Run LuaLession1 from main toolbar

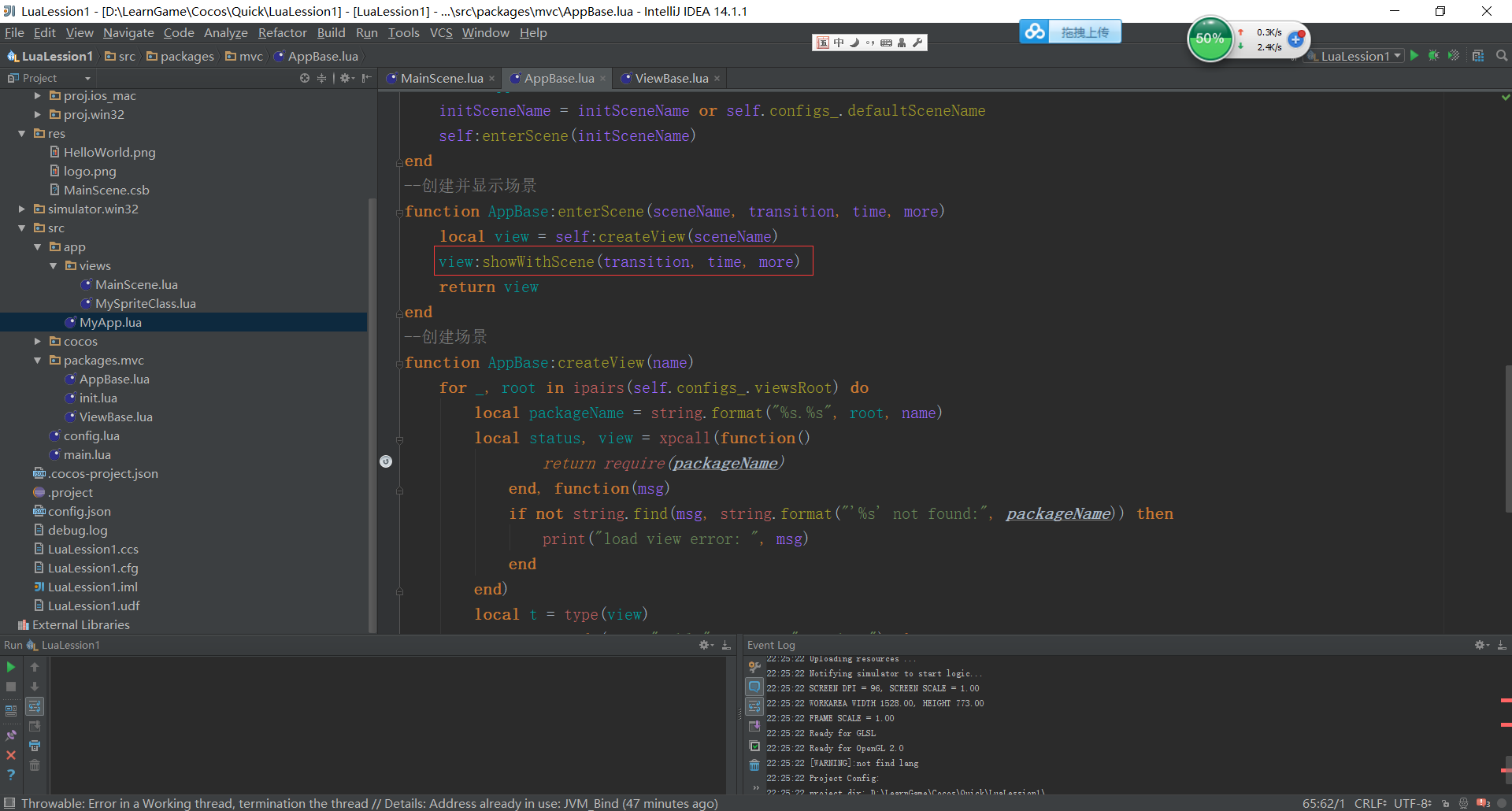(x=1414, y=56)
